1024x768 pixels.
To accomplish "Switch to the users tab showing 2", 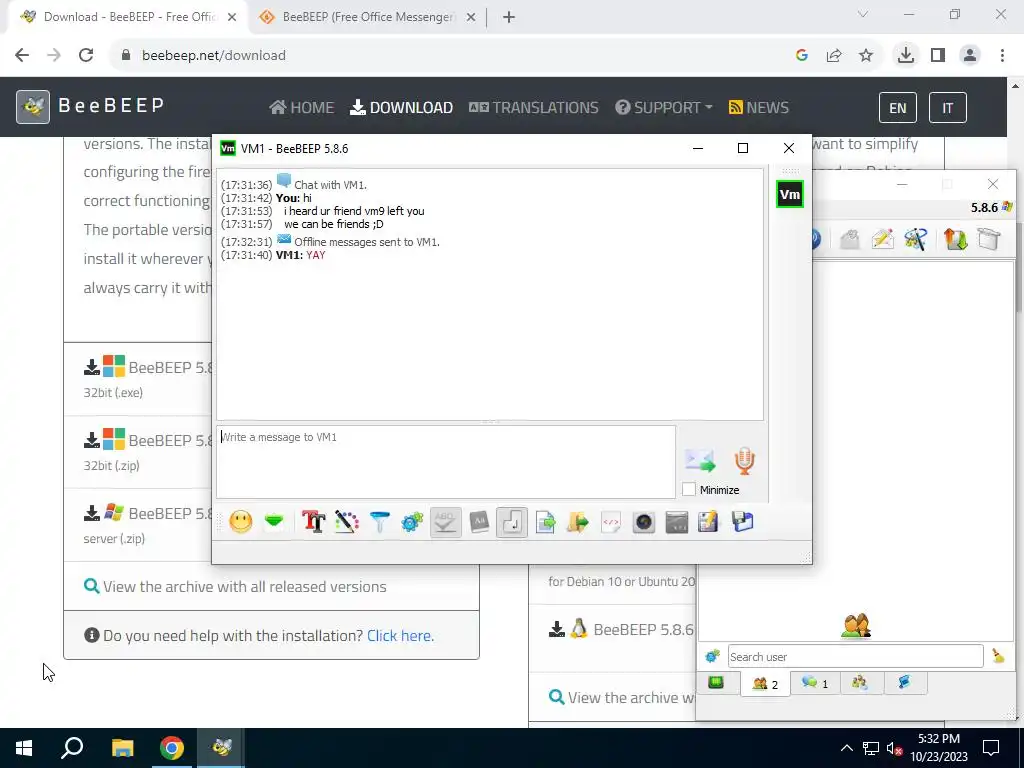I will [x=765, y=684].
